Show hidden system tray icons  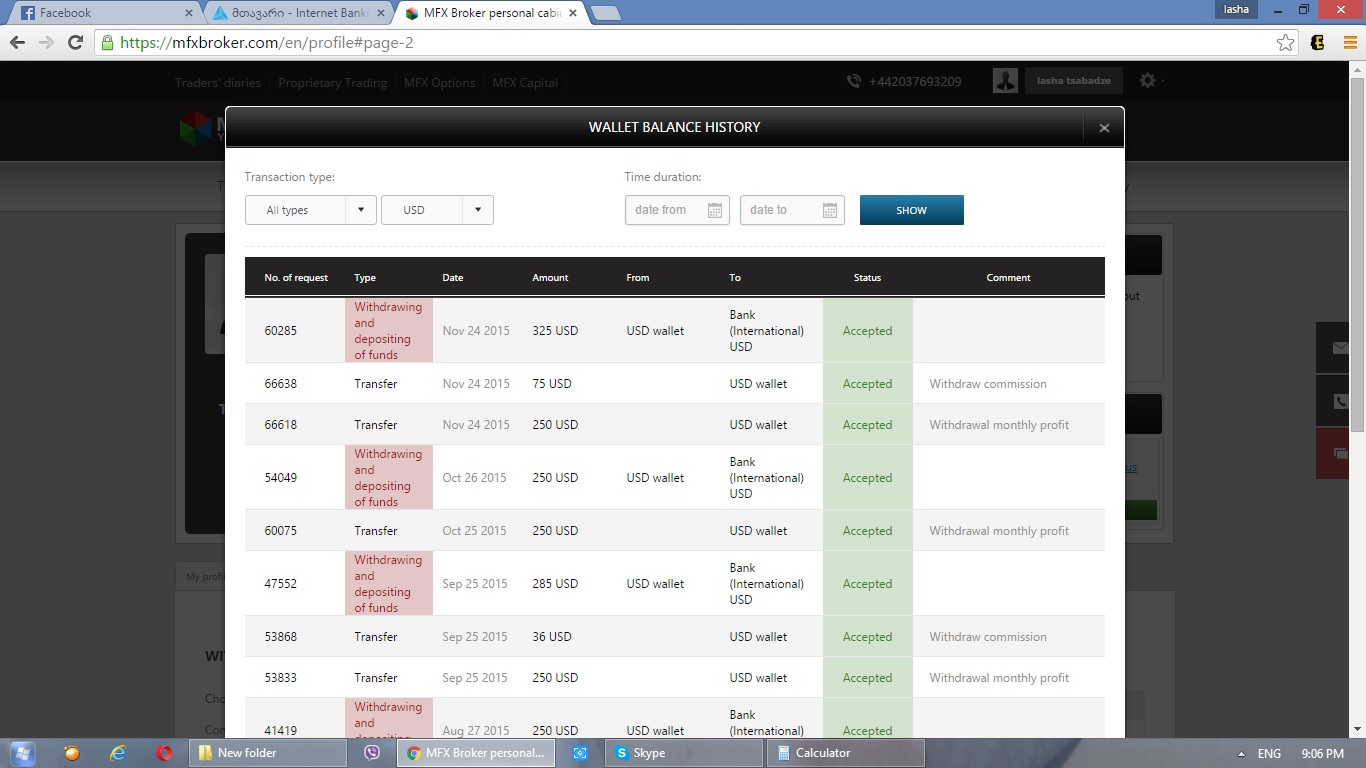click(1242, 754)
